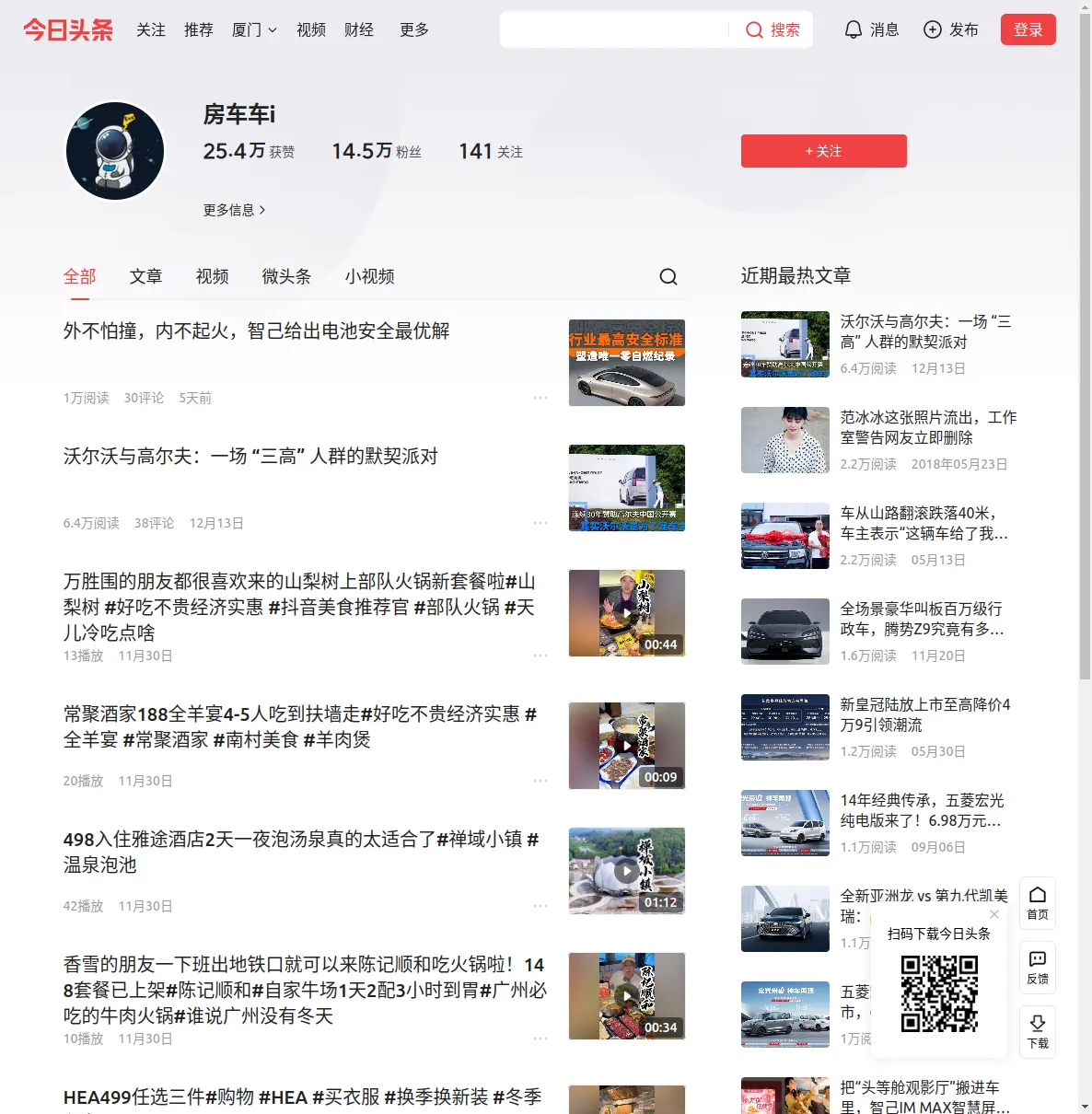View the 14.5万 粉丝 followers count
Viewport: 1092px width, 1114px height.
point(377,151)
